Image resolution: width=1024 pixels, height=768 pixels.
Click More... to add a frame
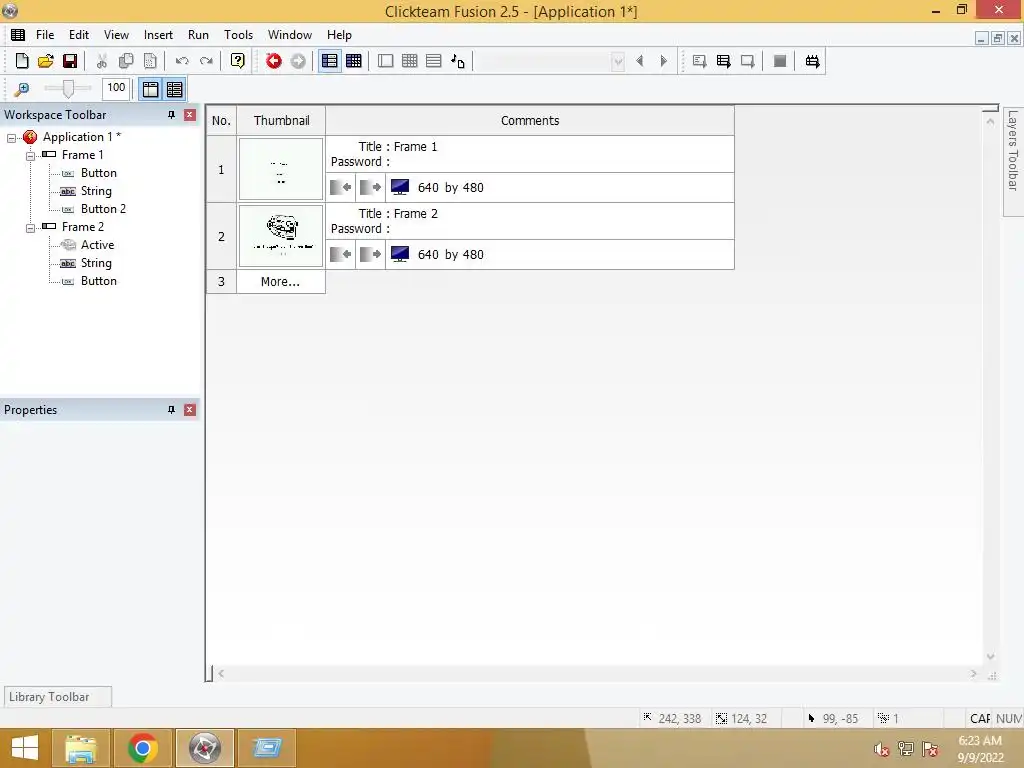(280, 281)
